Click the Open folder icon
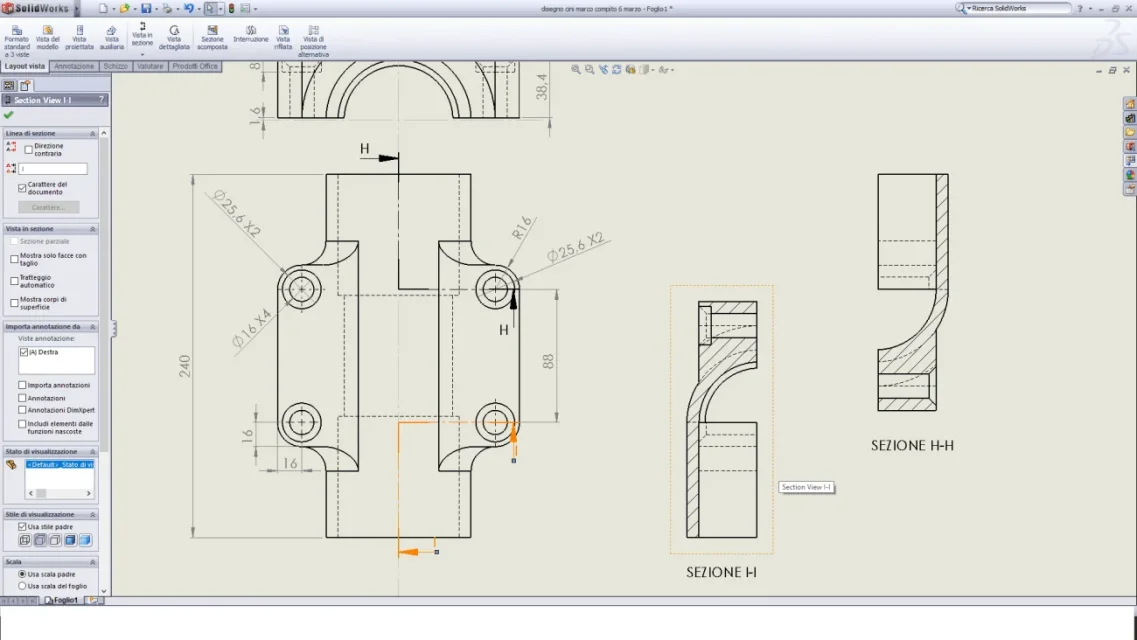The height and width of the screenshot is (640, 1137). click(124, 9)
